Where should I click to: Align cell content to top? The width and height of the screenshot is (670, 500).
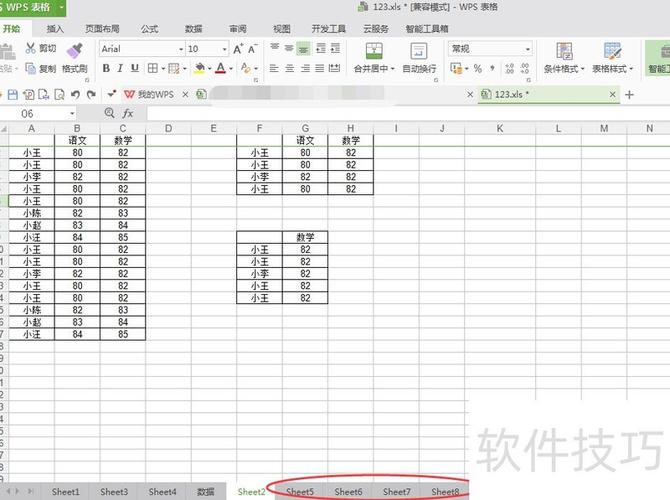274,48
